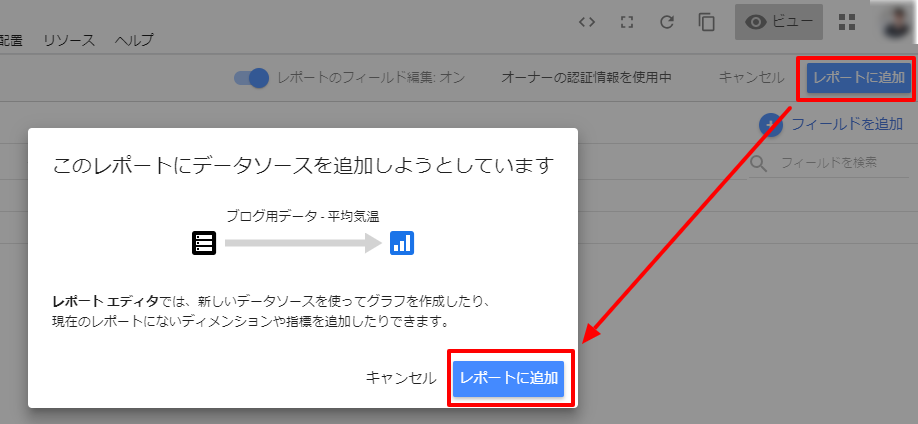918x424 pixels.
Task: Click the magnifier icon beside フィールドを検索
Action: click(x=760, y=162)
